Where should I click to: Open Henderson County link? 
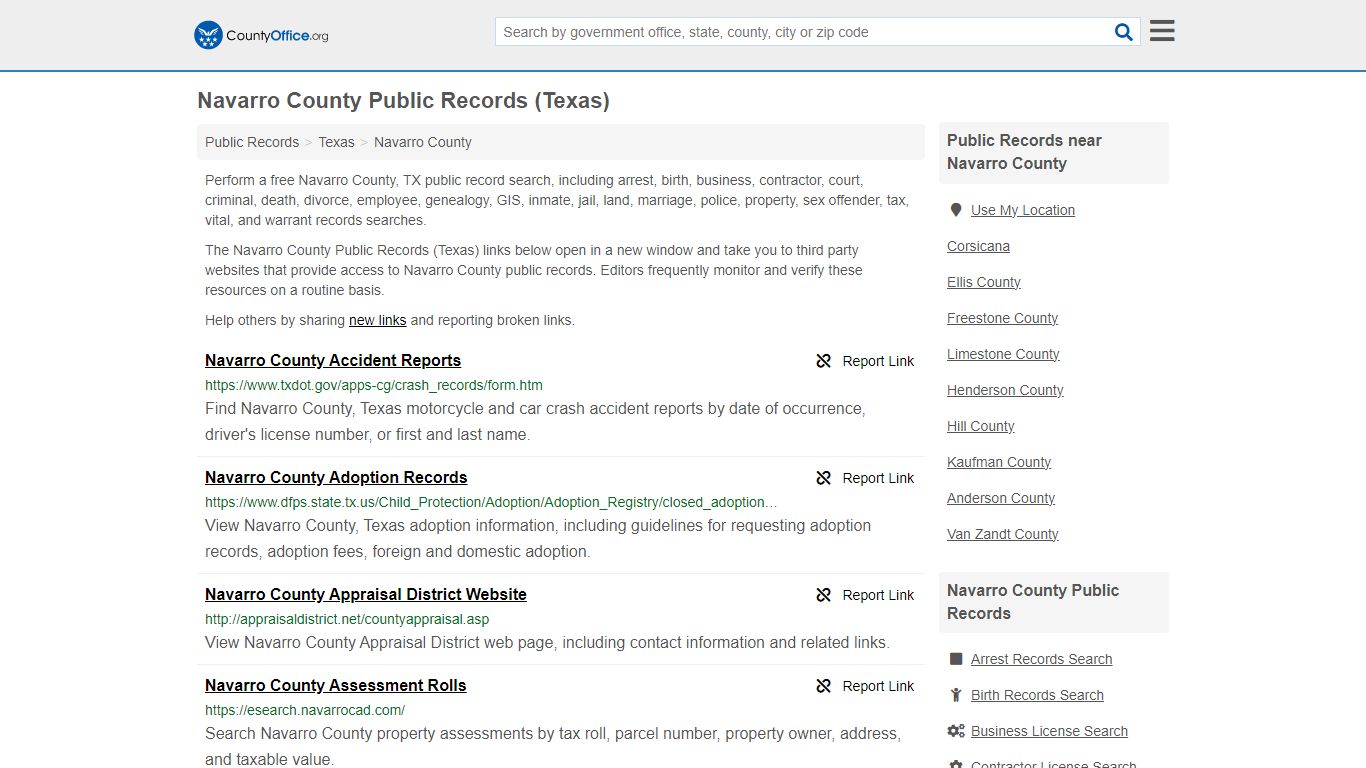coord(1005,390)
